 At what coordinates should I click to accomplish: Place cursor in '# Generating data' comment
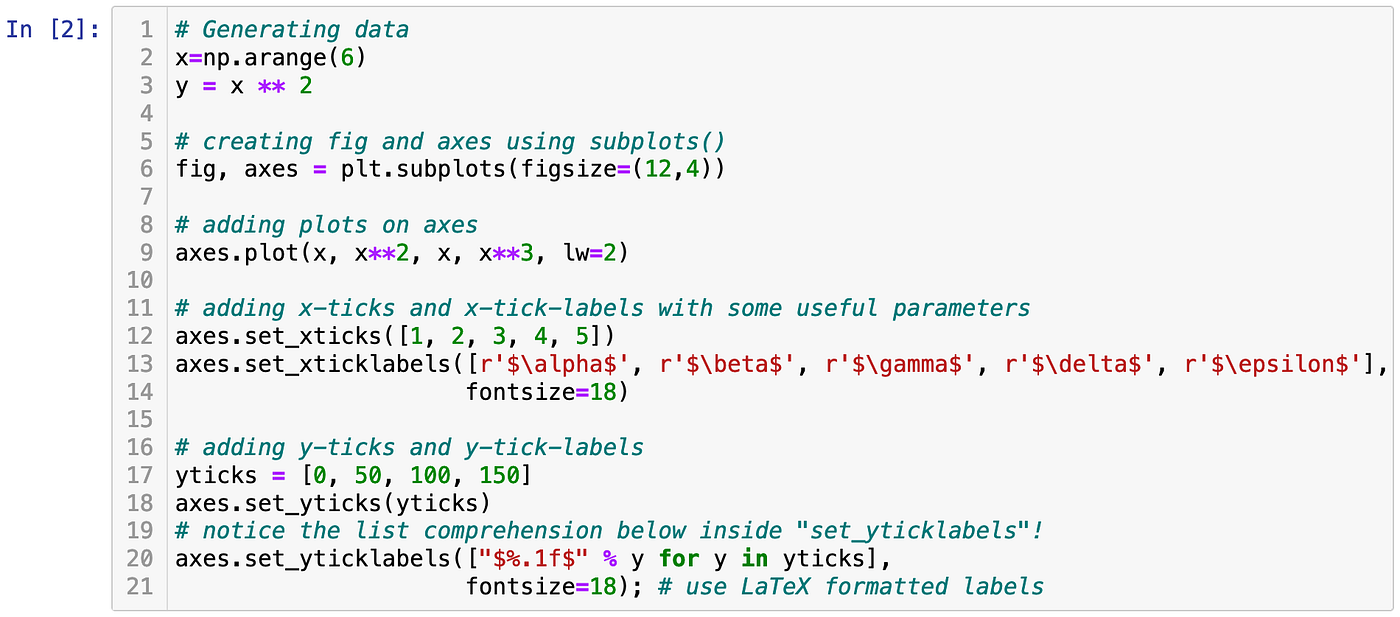292,30
